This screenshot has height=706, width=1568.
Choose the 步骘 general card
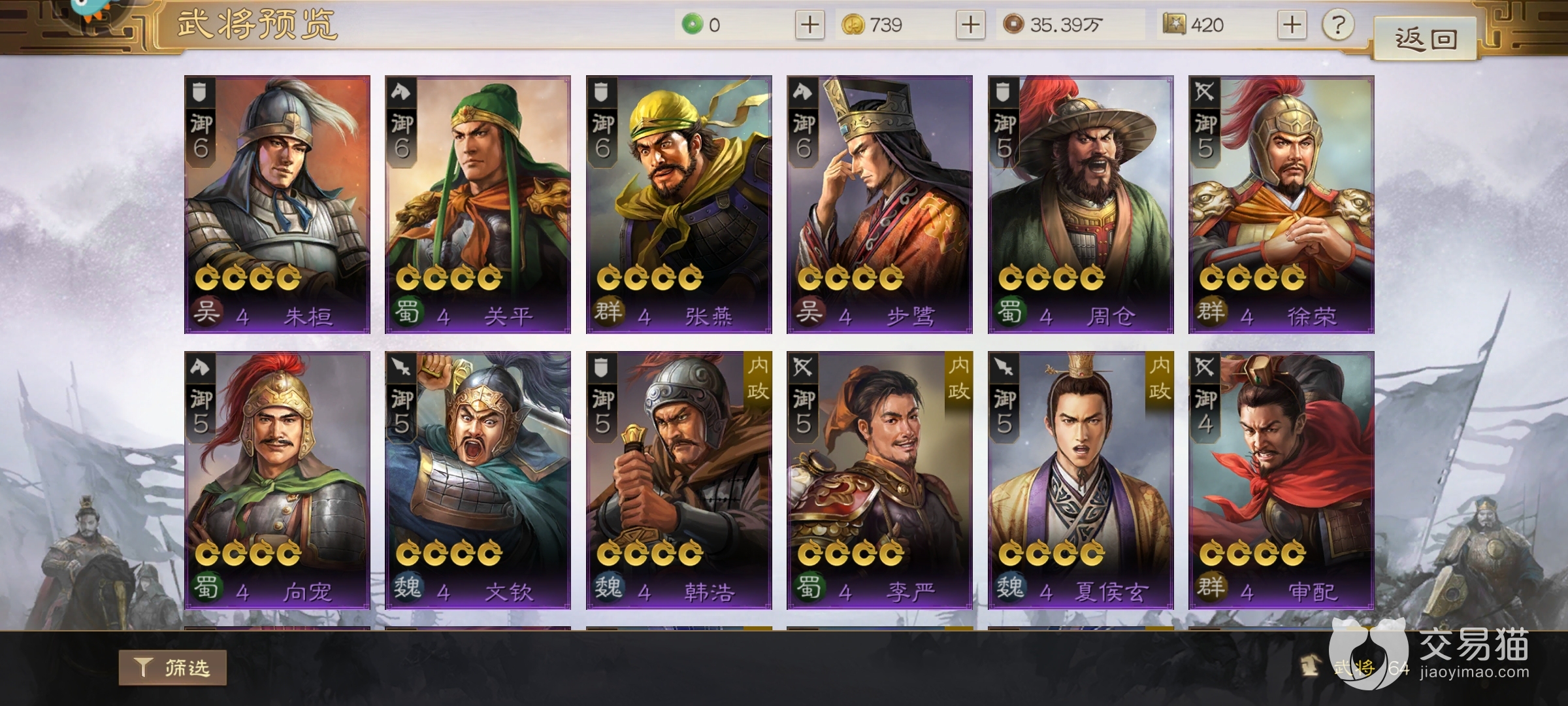point(879,205)
